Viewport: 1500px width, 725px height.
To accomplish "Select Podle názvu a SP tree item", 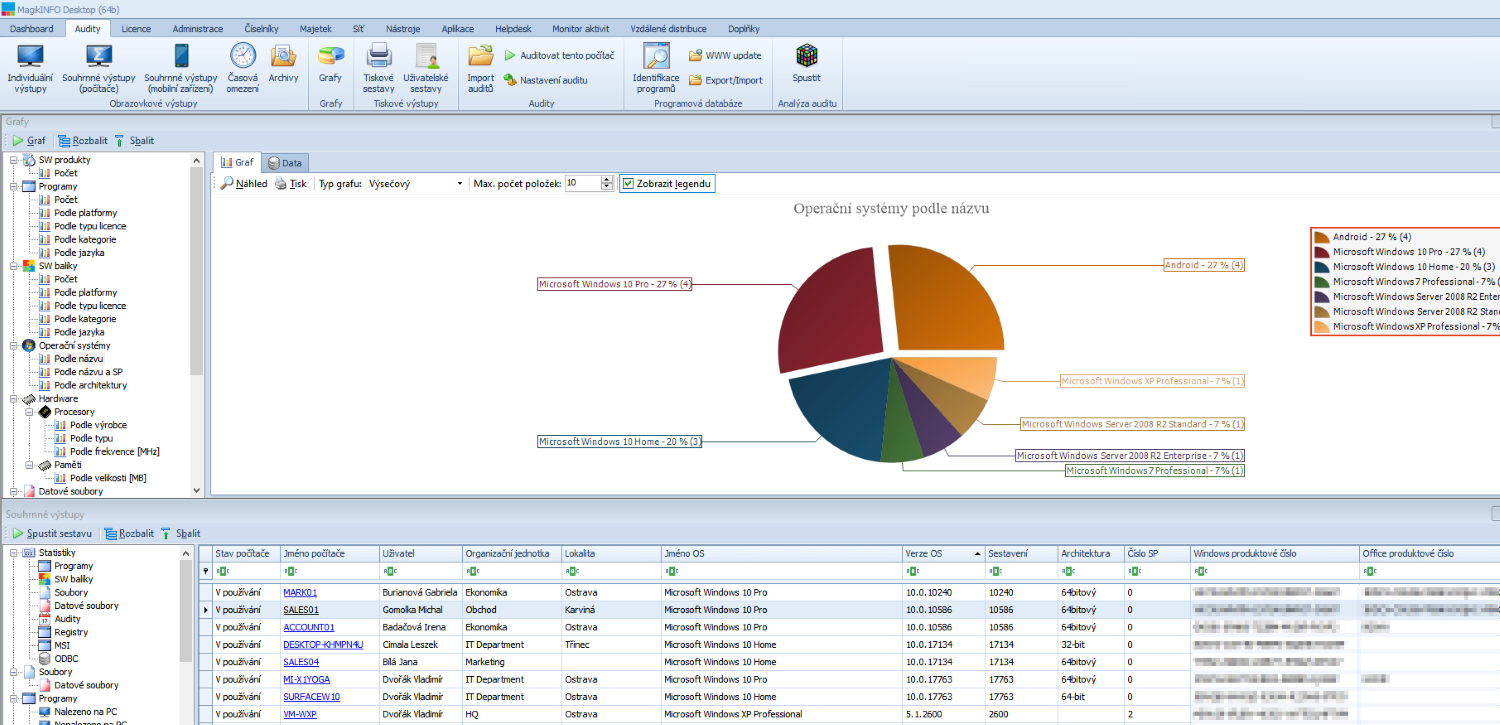I will [88, 372].
